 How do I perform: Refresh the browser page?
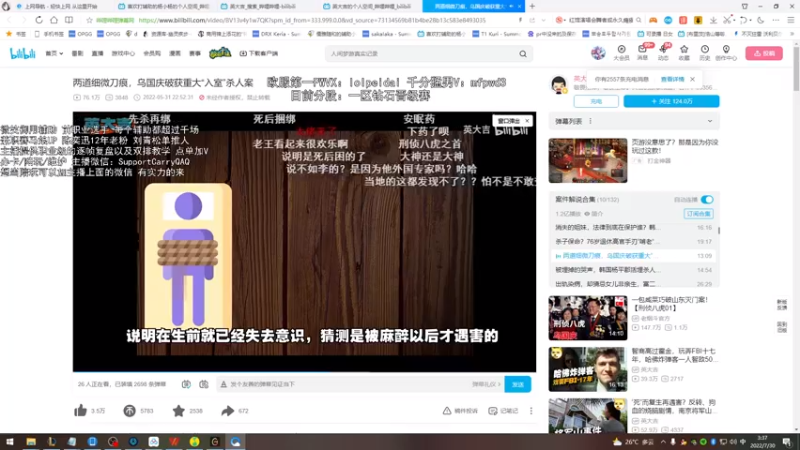[39, 20]
